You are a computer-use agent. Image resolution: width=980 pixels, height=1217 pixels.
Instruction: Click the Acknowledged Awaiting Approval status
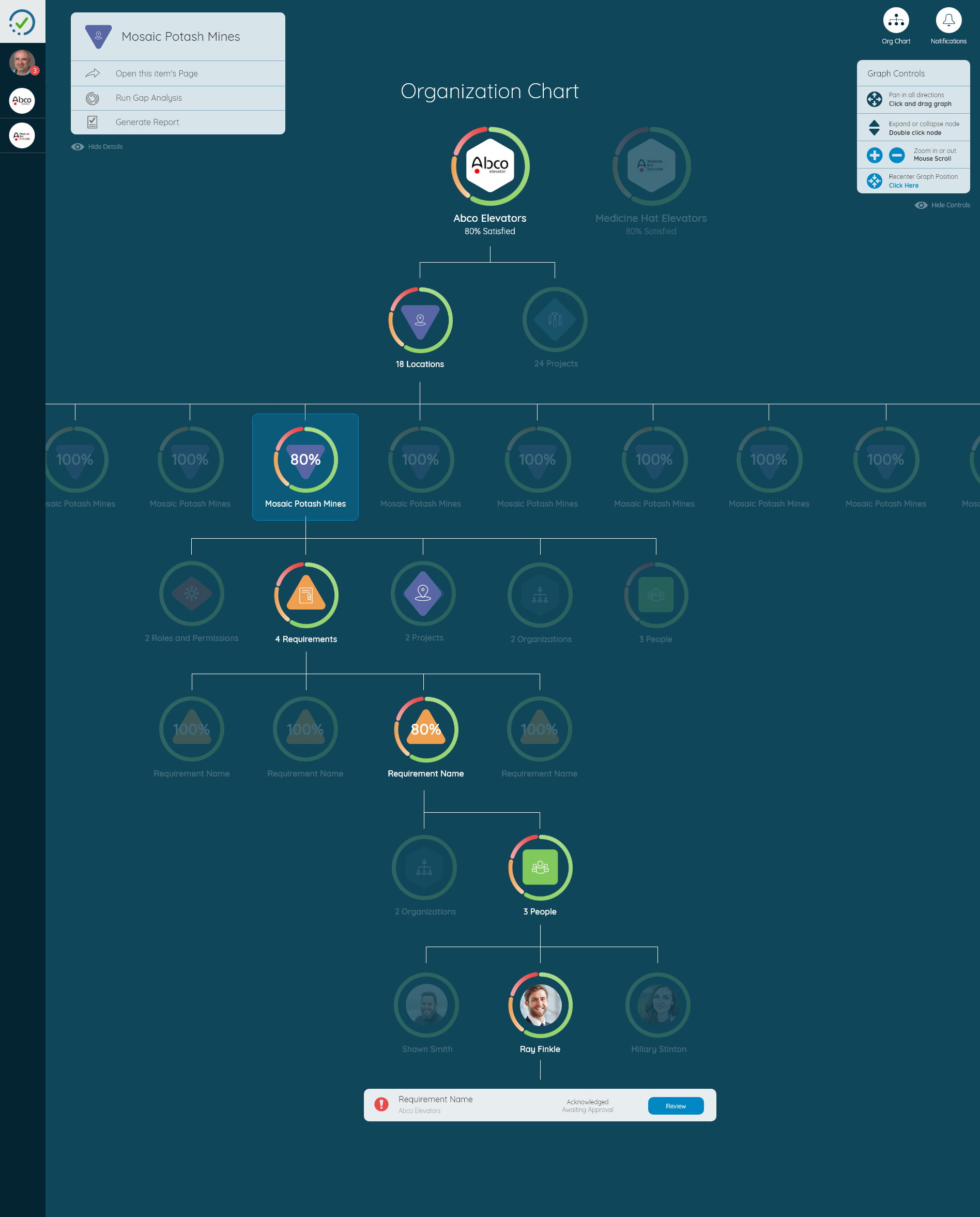[x=588, y=1106]
